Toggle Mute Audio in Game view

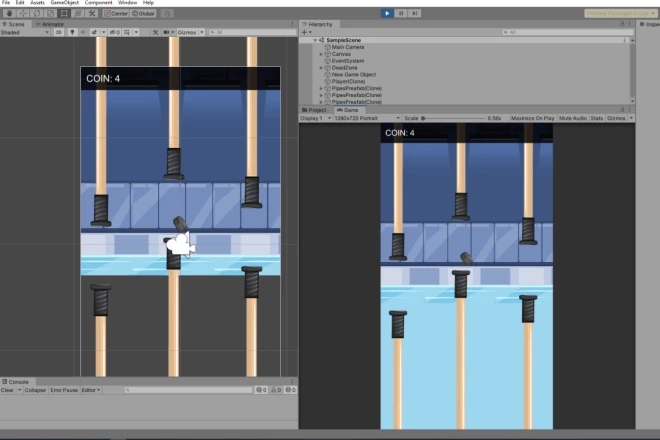tap(572, 118)
